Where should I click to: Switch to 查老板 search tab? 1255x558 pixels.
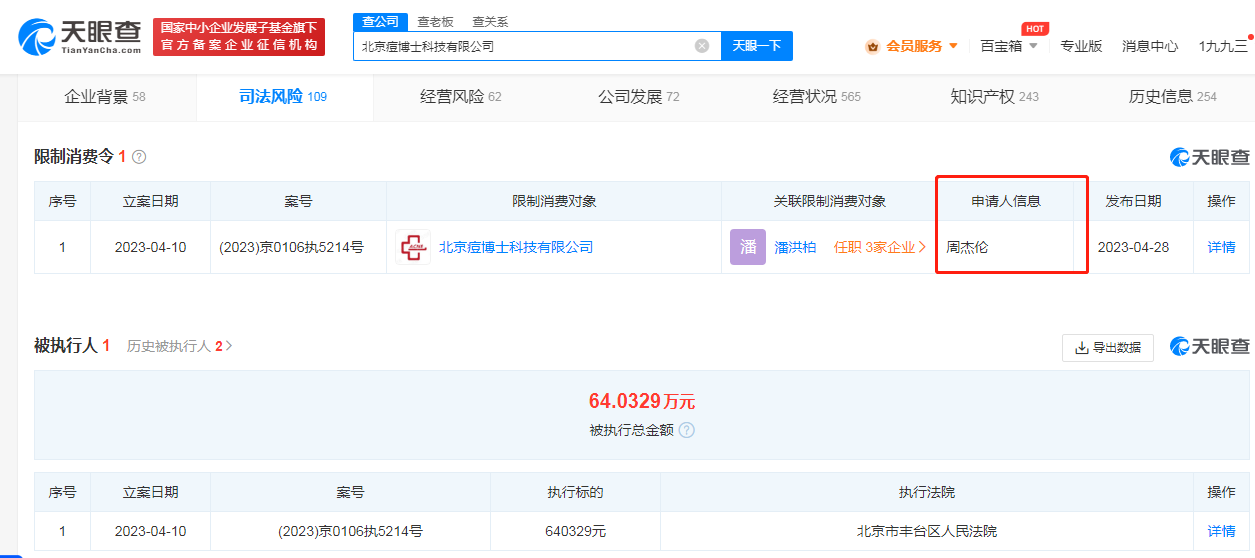(435, 21)
